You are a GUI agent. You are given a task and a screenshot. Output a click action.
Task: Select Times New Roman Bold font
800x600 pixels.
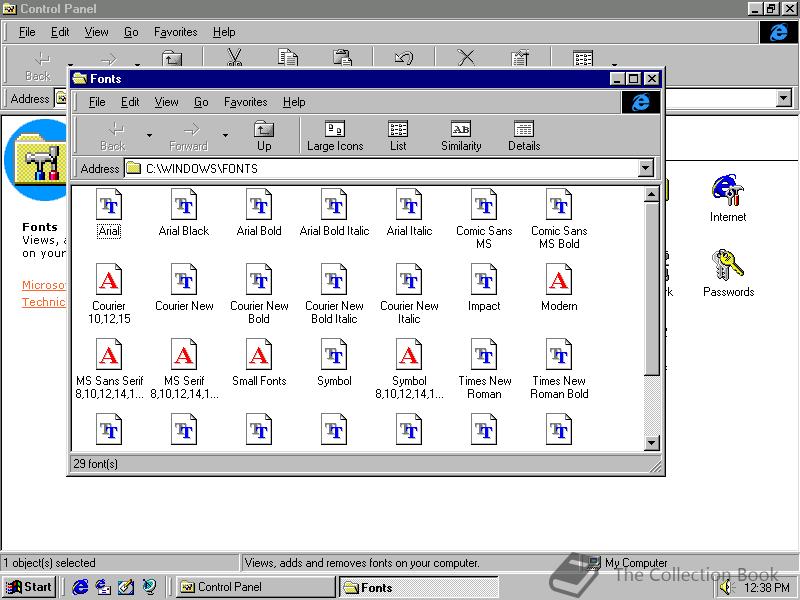click(x=559, y=369)
